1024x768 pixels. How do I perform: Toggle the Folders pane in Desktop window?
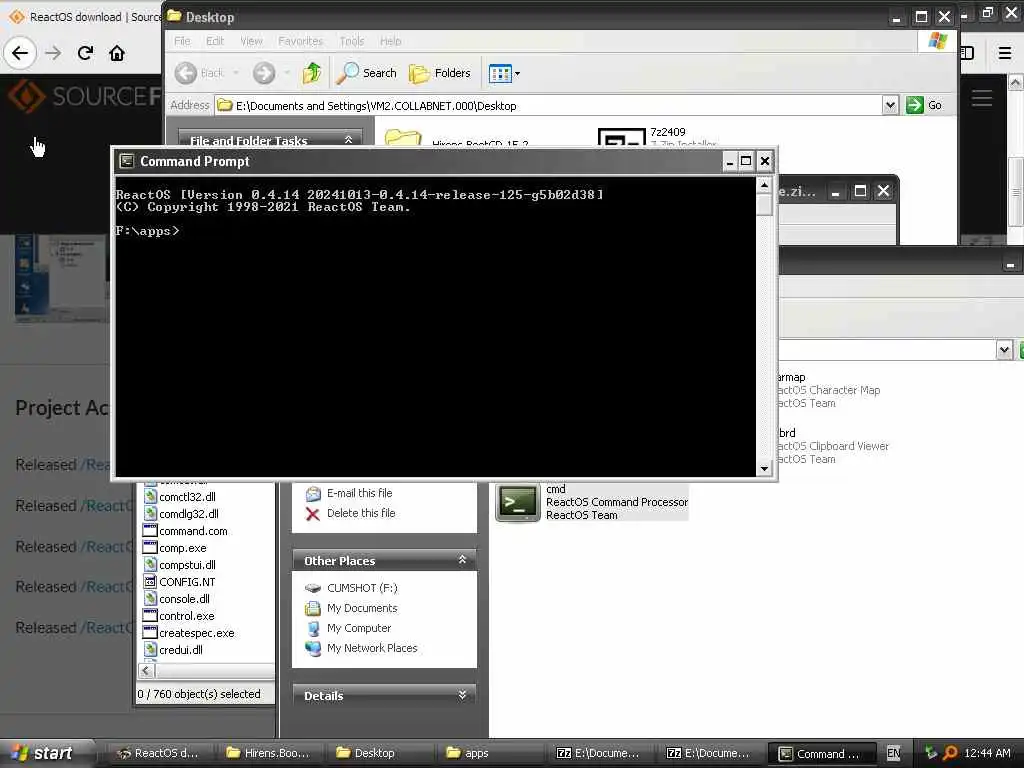coord(440,73)
